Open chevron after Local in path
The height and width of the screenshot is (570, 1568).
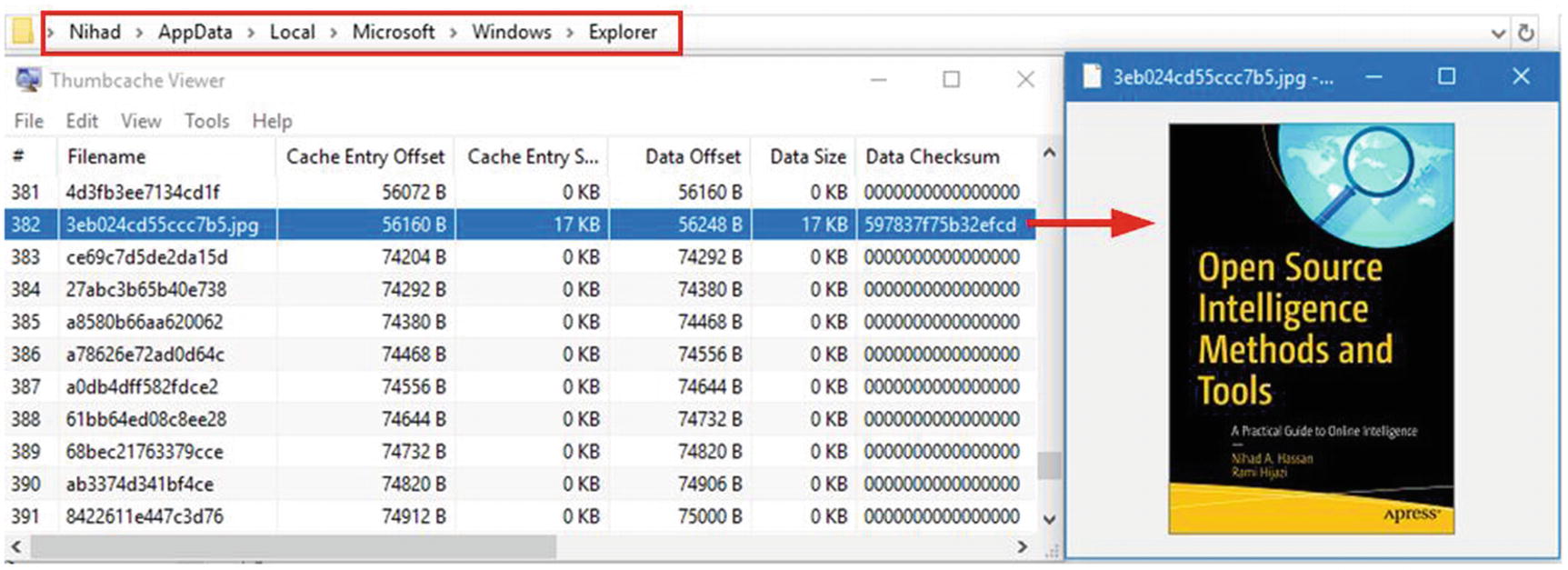click(x=334, y=33)
